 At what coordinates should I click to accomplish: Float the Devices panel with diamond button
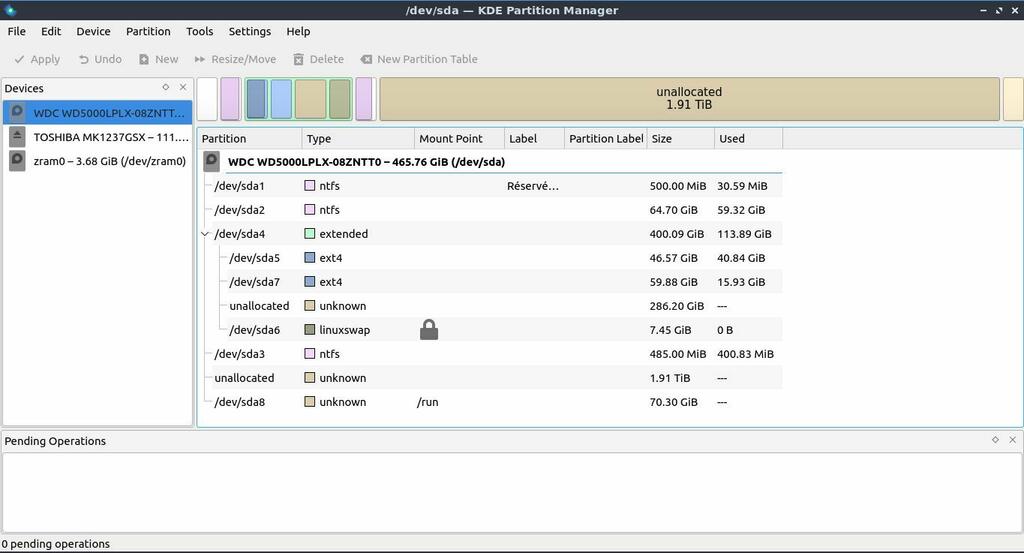[x=166, y=87]
